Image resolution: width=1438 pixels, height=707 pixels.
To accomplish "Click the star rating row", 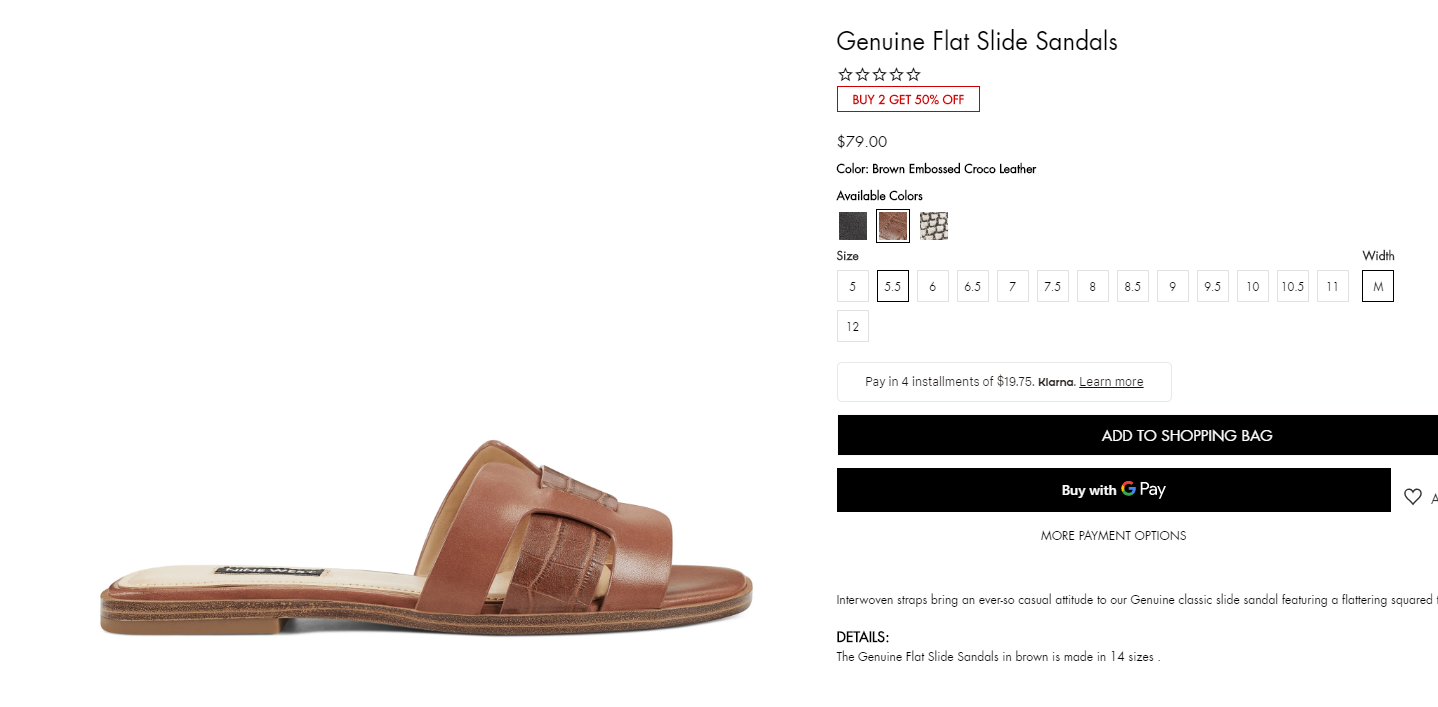I will pos(879,74).
